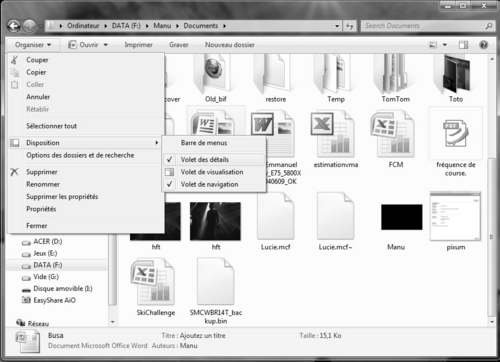
Task: Click the change view icon
Action: click(433, 45)
